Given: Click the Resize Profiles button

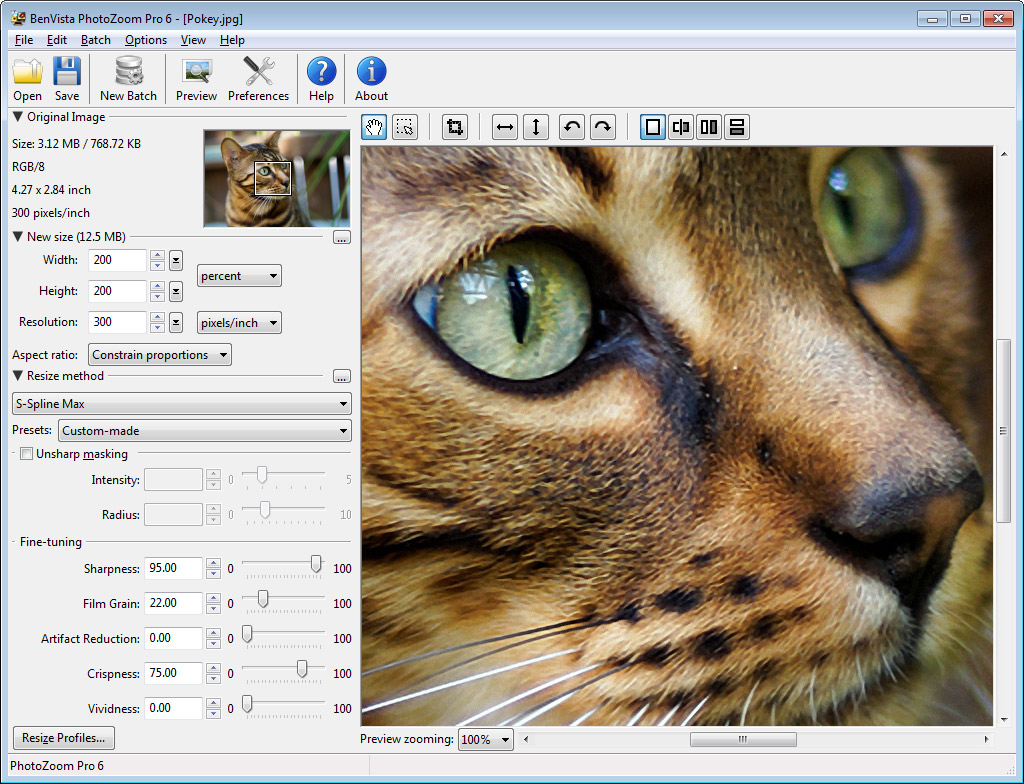Looking at the screenshot, I should (x=63, y=738).
